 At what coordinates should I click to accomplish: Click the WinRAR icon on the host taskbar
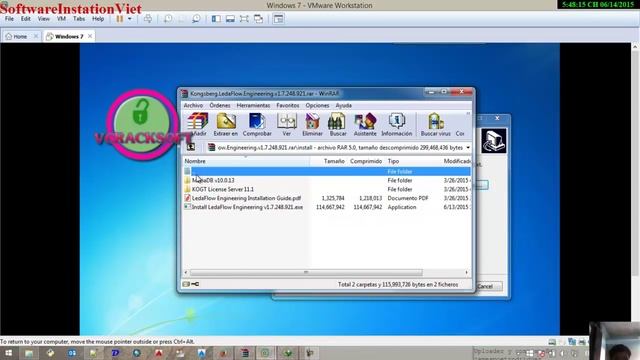245,353
